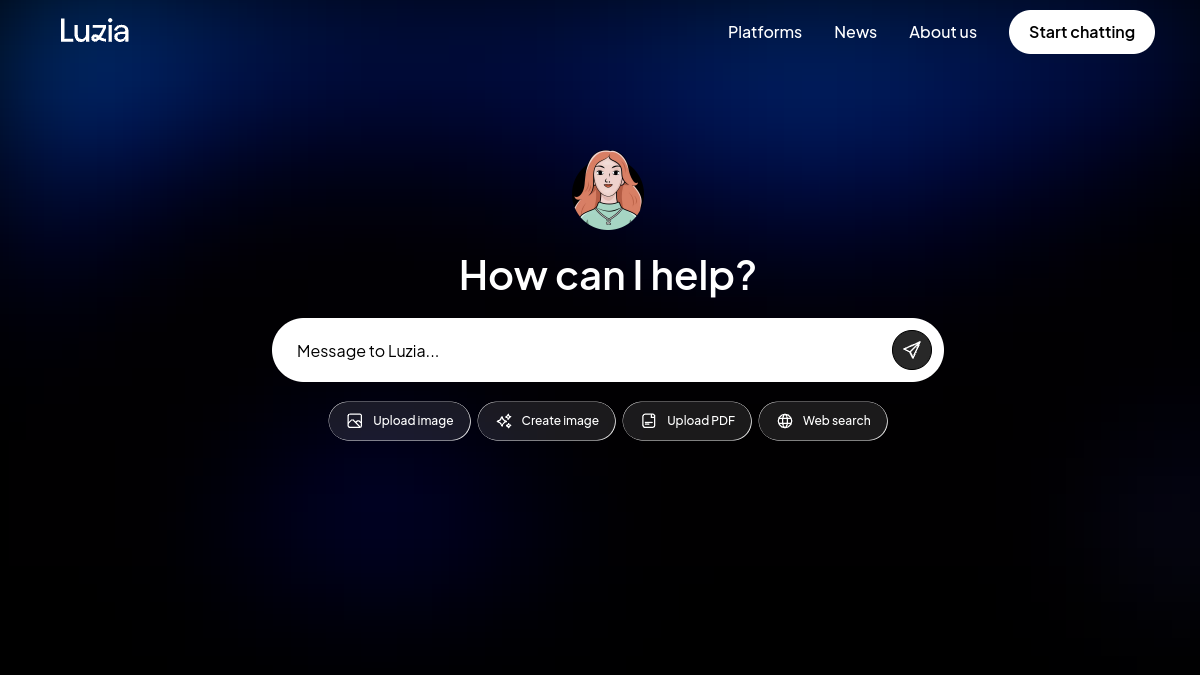Activate the Web search option

point(823,421)
